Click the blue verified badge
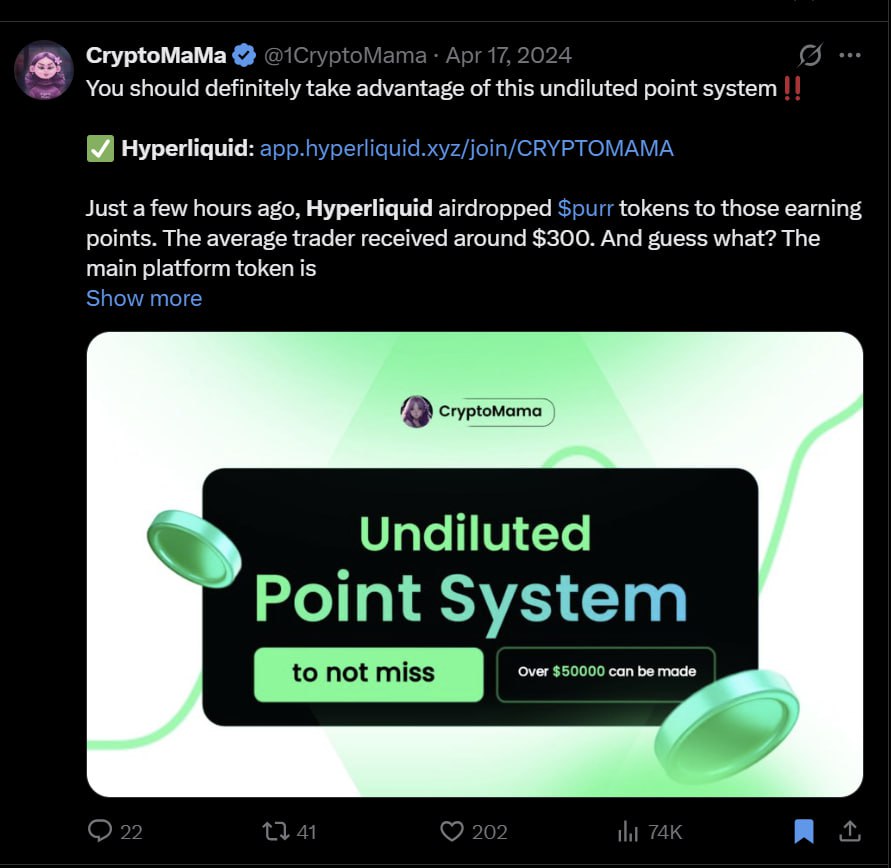 243,55
